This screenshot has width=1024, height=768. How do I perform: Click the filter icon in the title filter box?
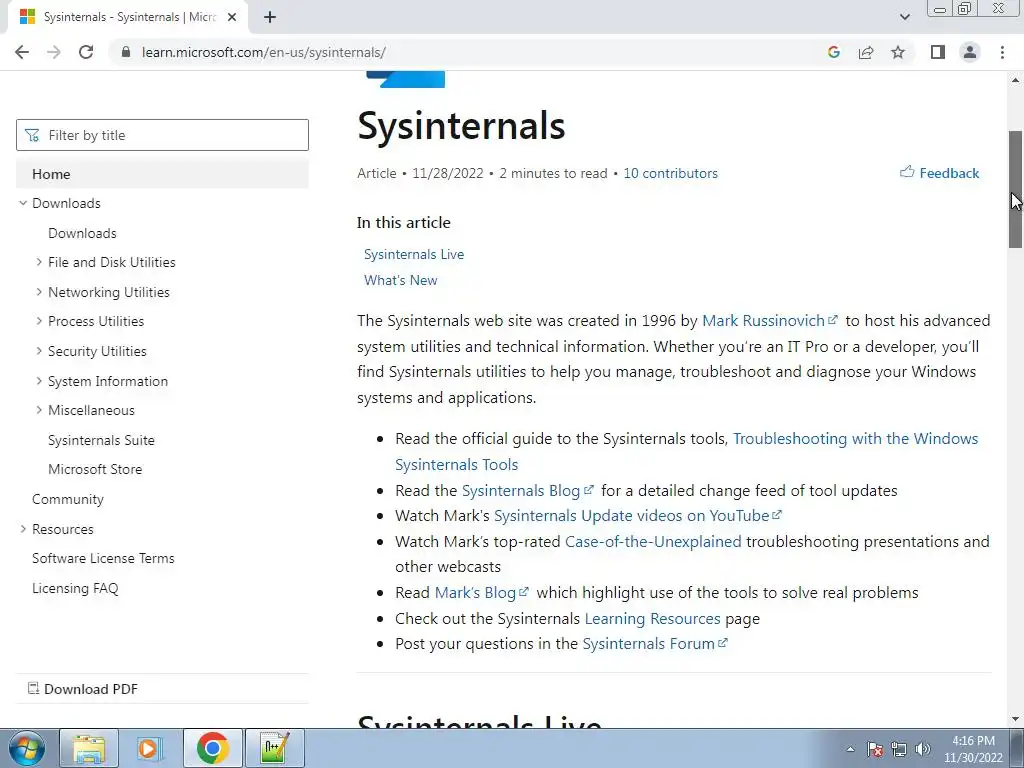click(32, 135)
